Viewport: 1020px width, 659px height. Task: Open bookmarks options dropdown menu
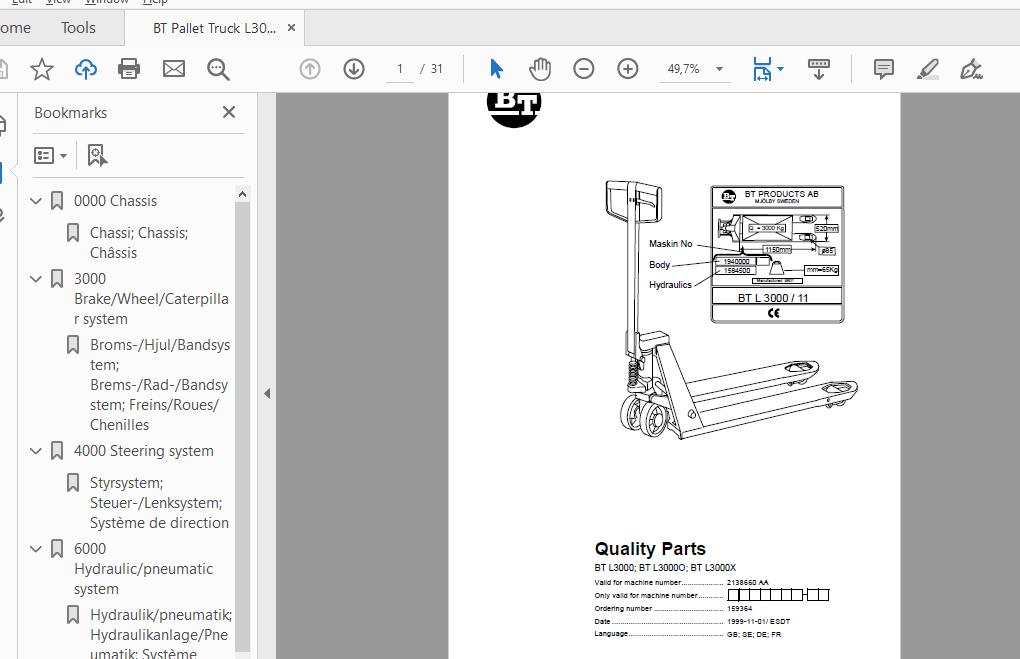50,155
